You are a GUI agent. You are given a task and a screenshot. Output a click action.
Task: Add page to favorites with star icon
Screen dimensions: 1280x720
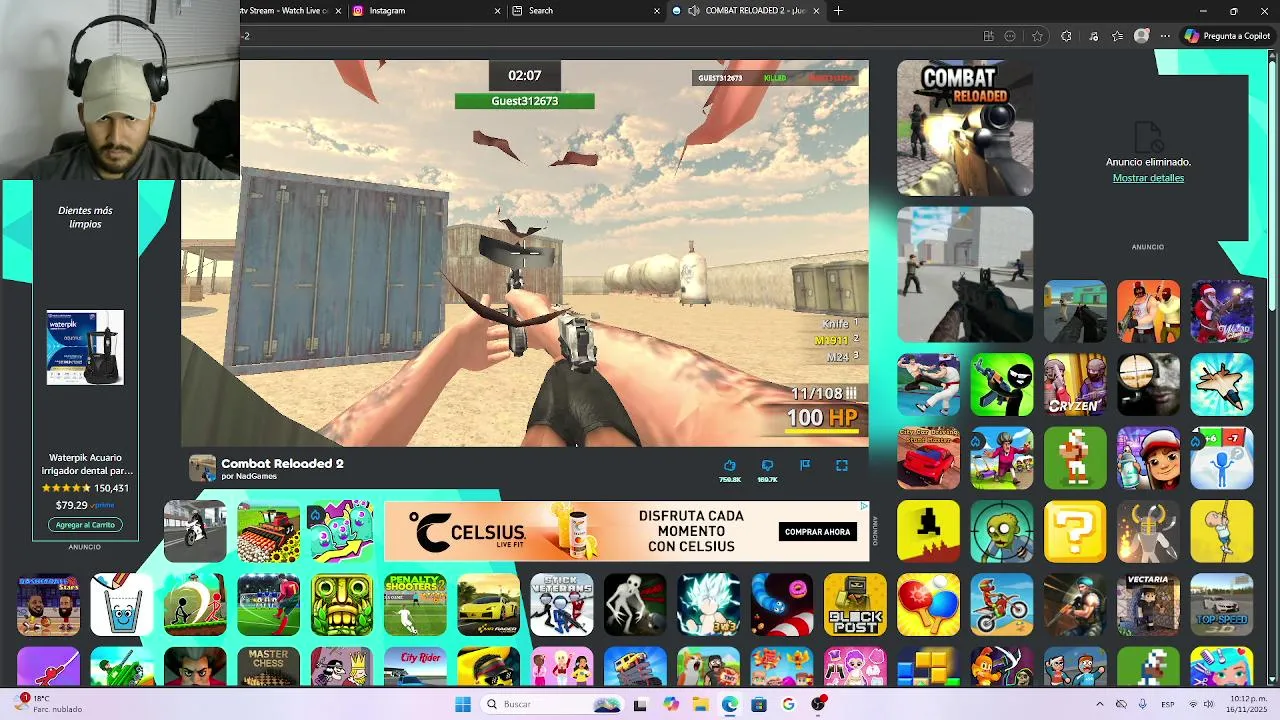1038,36
